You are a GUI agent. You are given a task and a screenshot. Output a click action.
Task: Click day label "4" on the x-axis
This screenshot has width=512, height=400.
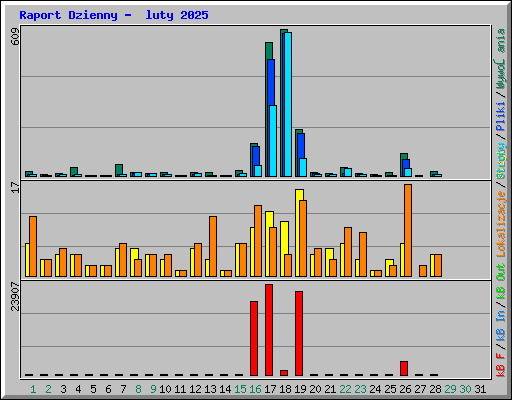pyautogui.click(x=78, y=389)
